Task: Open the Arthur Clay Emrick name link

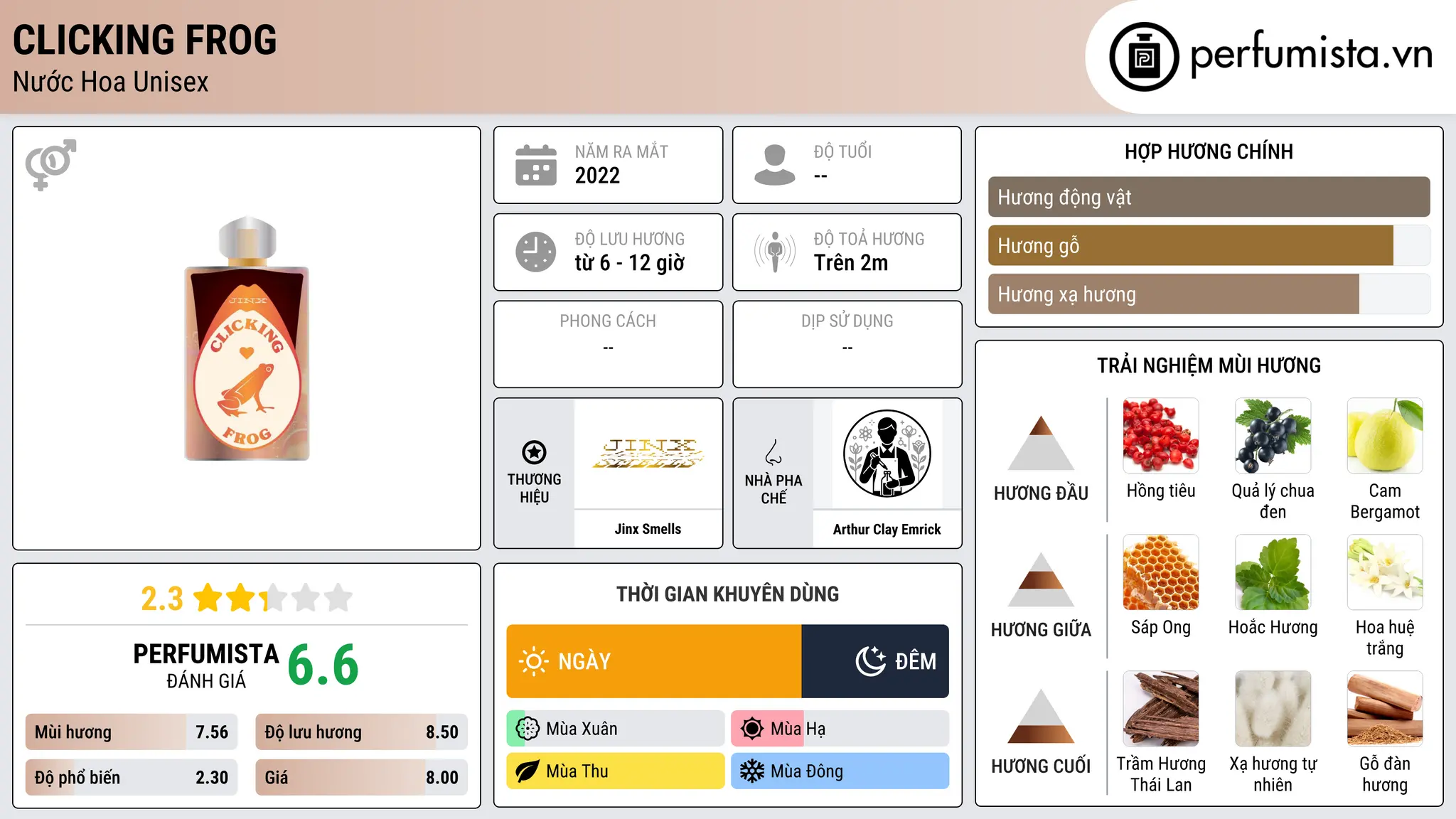Action: (887, 529)
